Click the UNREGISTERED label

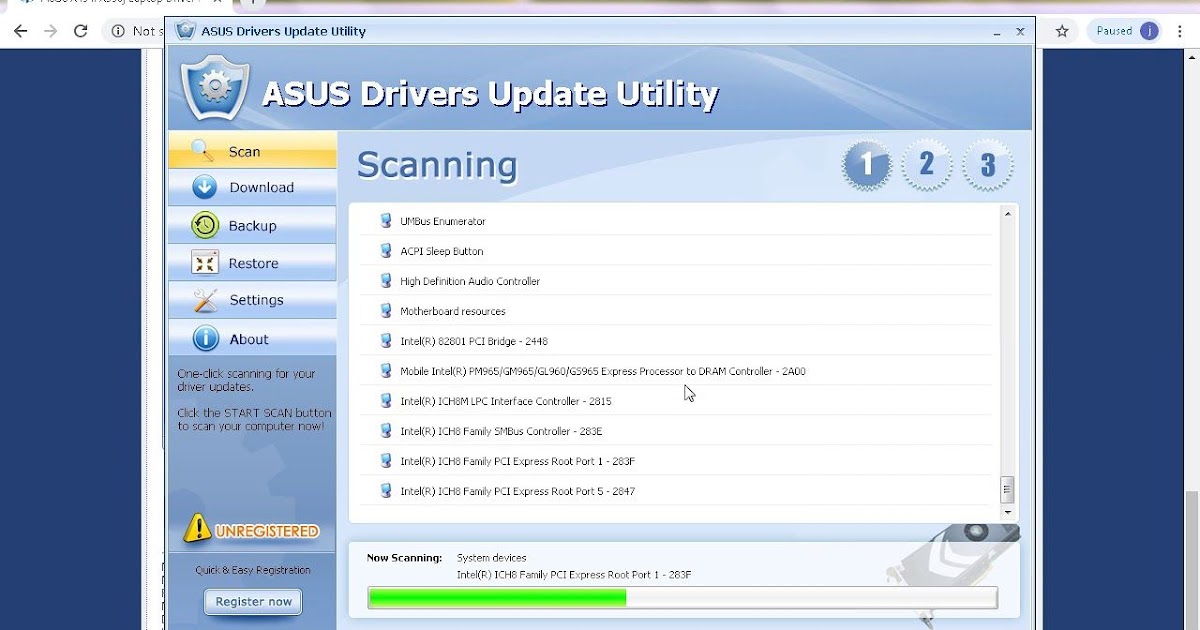(x=267, y=531)
